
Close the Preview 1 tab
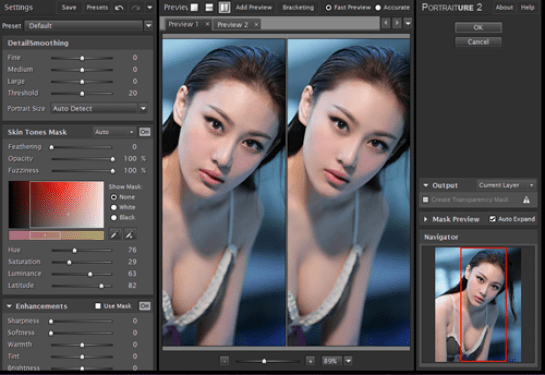point(207,24)
